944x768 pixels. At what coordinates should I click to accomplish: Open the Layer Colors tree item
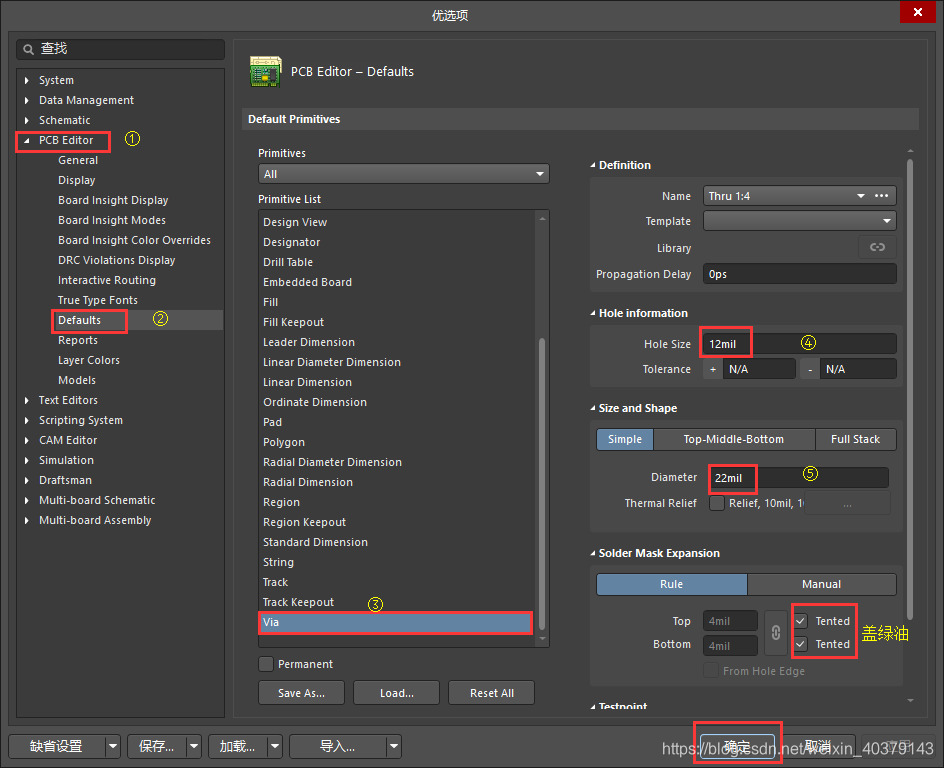(x=89, y=360)
